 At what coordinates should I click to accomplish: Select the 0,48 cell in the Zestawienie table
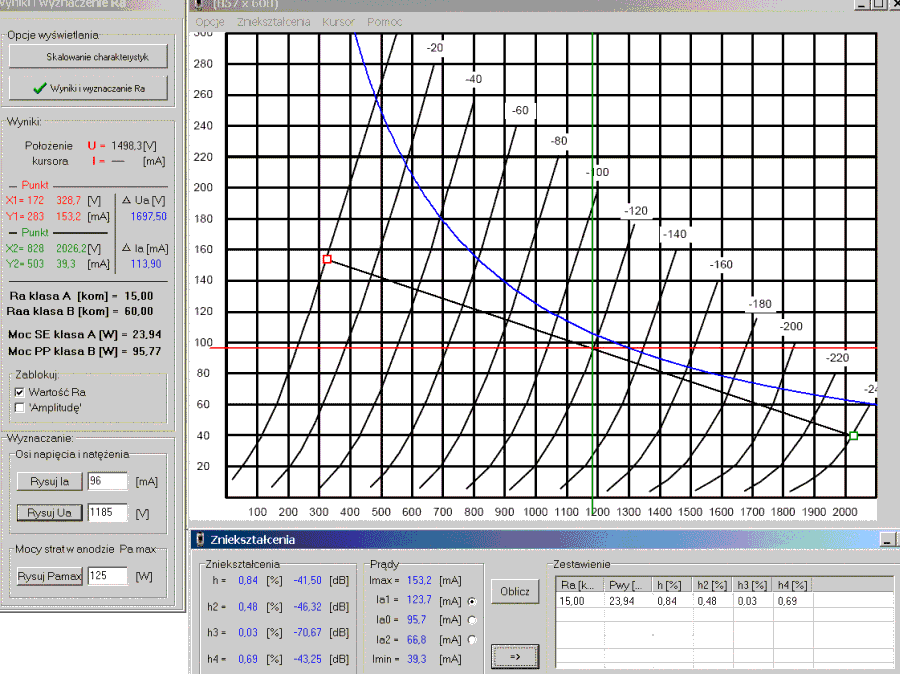tap(707, 601)
